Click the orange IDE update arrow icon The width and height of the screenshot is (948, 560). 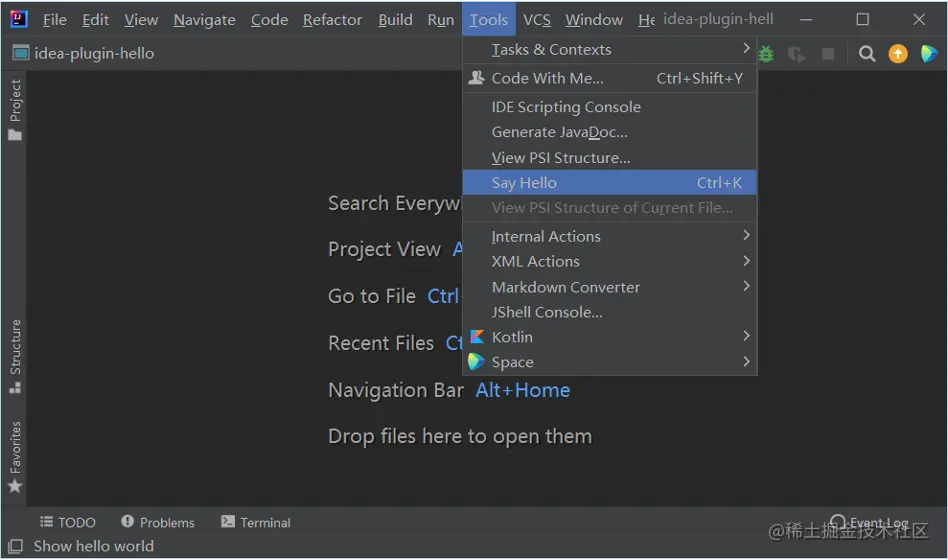pyautogui.click(x=898, y=54)
